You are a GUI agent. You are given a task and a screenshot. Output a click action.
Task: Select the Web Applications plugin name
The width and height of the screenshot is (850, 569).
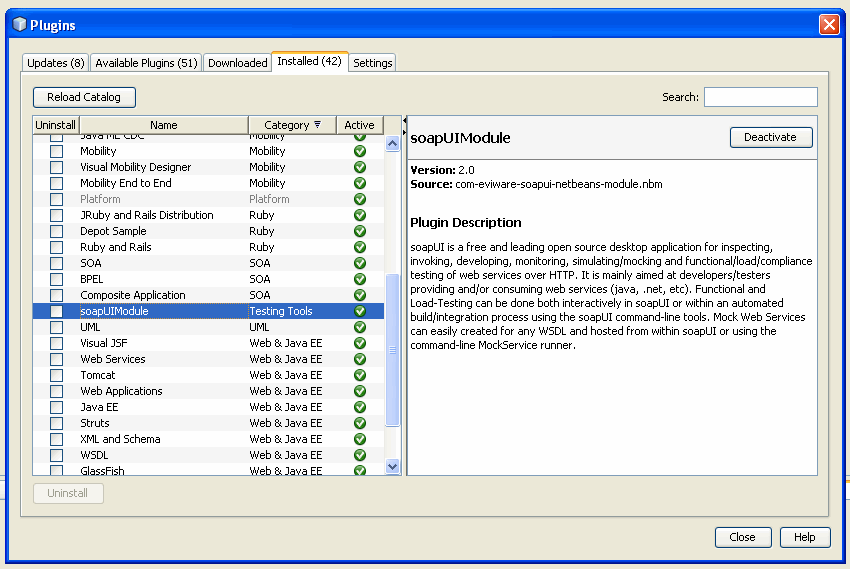point(121,391)
